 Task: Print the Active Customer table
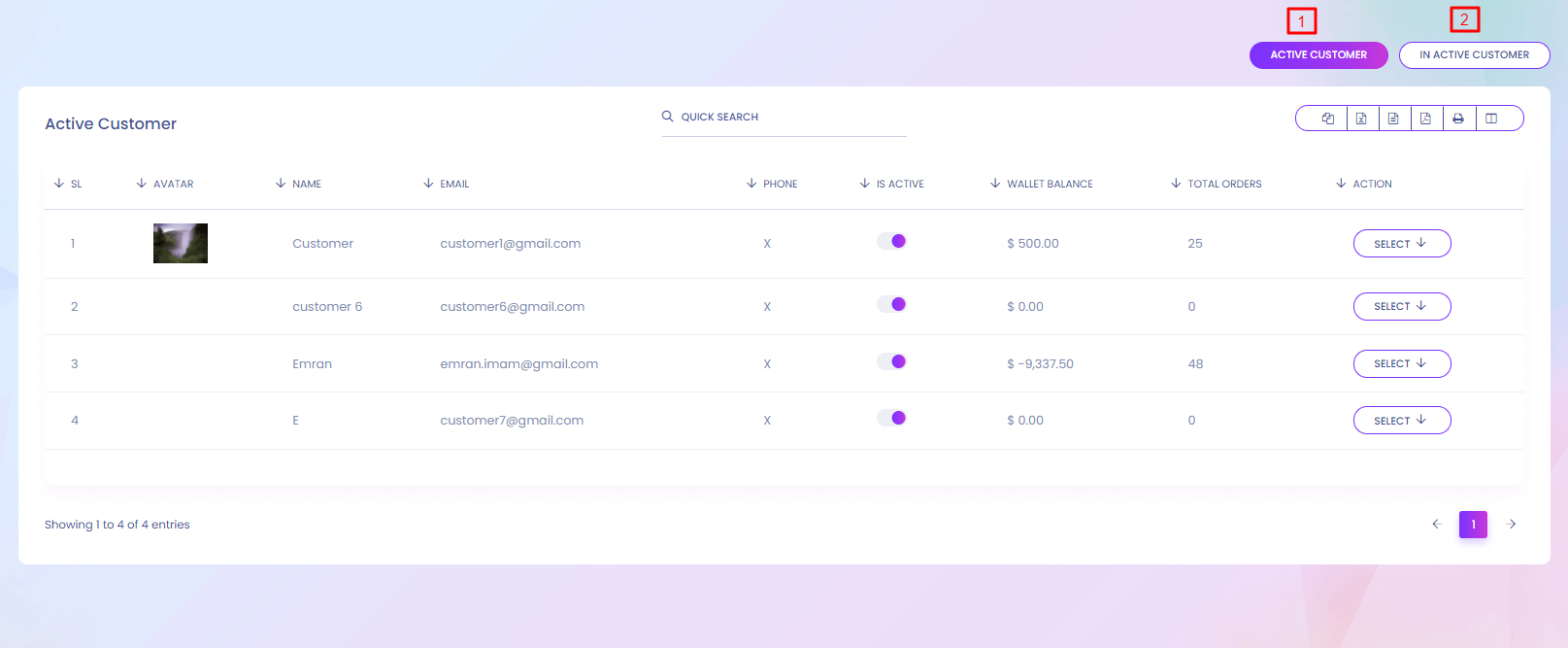(x=1458, y=119)
